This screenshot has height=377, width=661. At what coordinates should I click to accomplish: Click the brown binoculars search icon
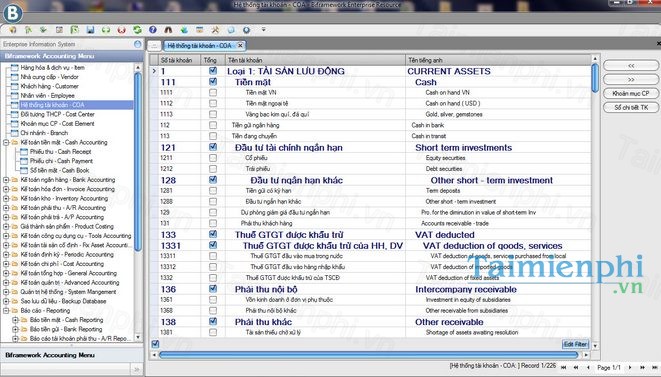(x=168, y=30)
